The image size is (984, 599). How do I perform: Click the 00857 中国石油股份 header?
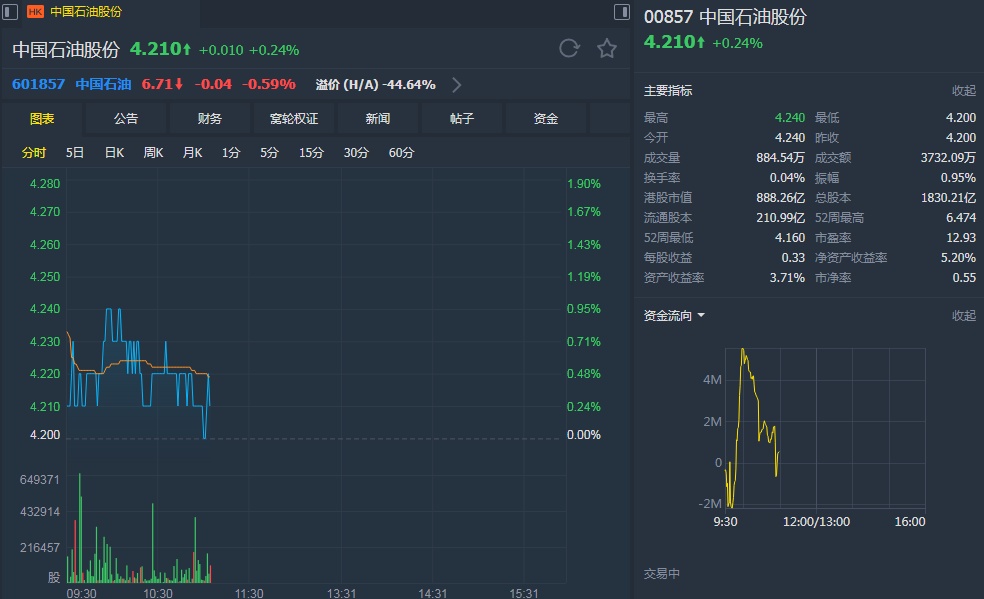click(725, 17)
